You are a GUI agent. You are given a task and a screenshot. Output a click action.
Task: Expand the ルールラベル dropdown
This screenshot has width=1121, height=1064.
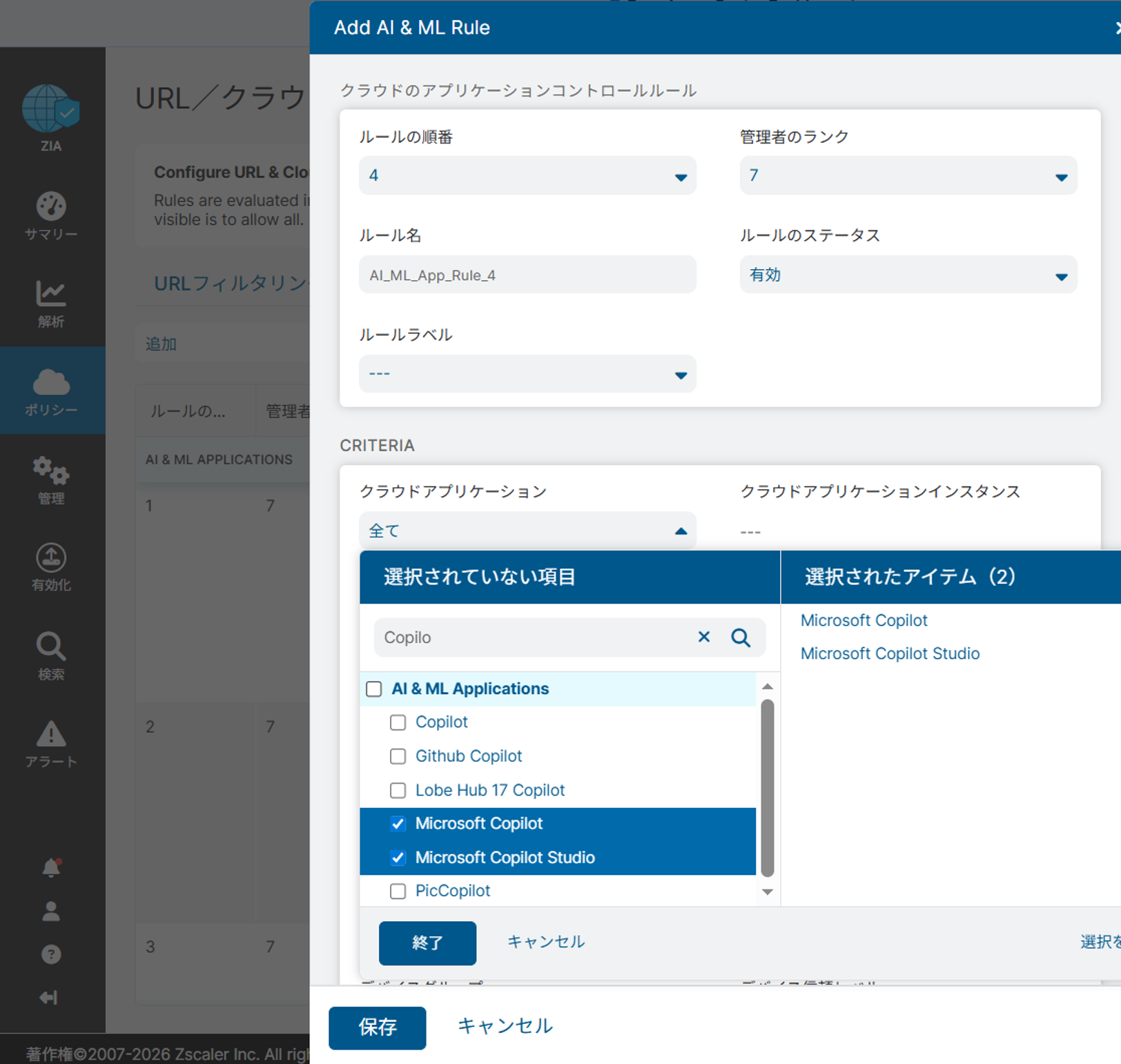[x=527, y=374]
